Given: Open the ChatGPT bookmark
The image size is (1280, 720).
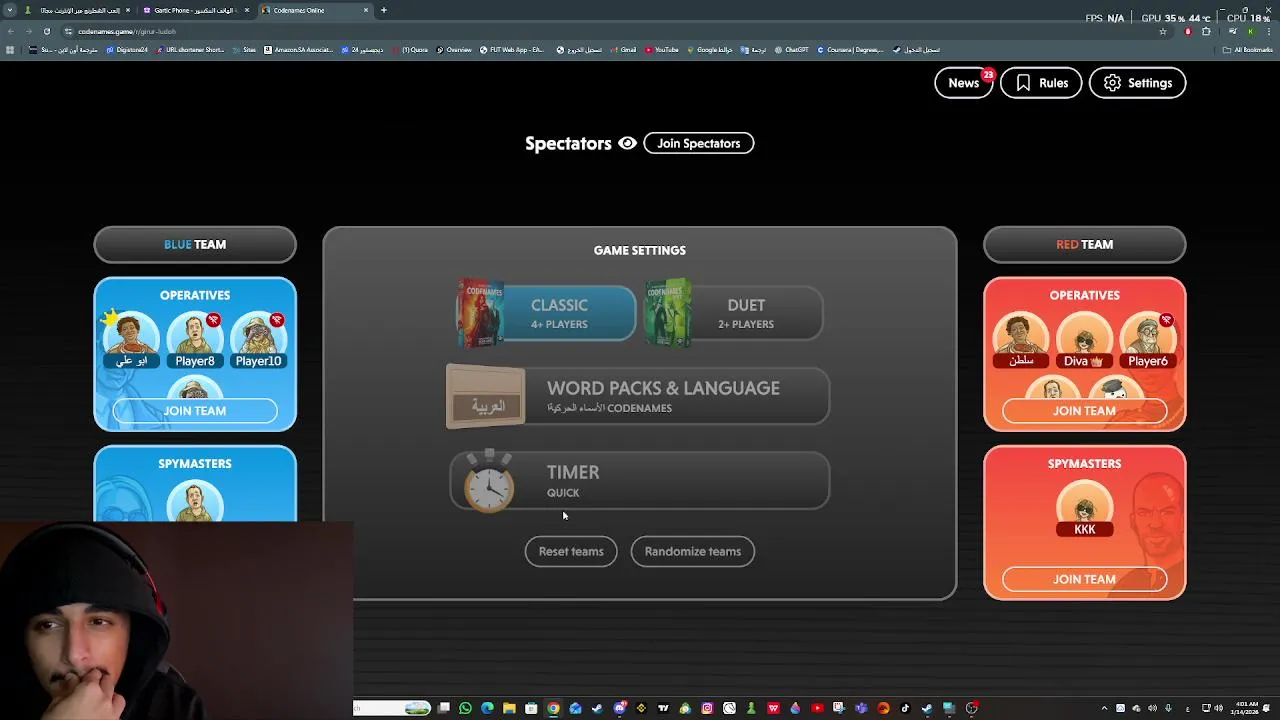Looking at the screenshot, I should 792,50.
